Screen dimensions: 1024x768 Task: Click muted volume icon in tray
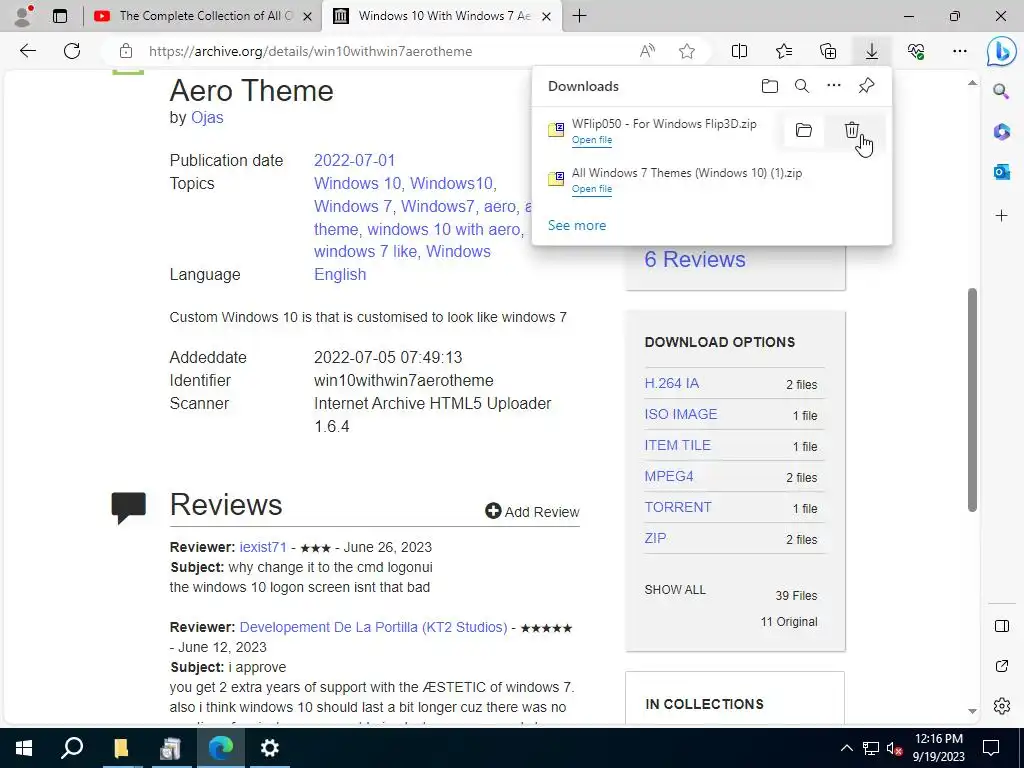click(x=895, y=748)
